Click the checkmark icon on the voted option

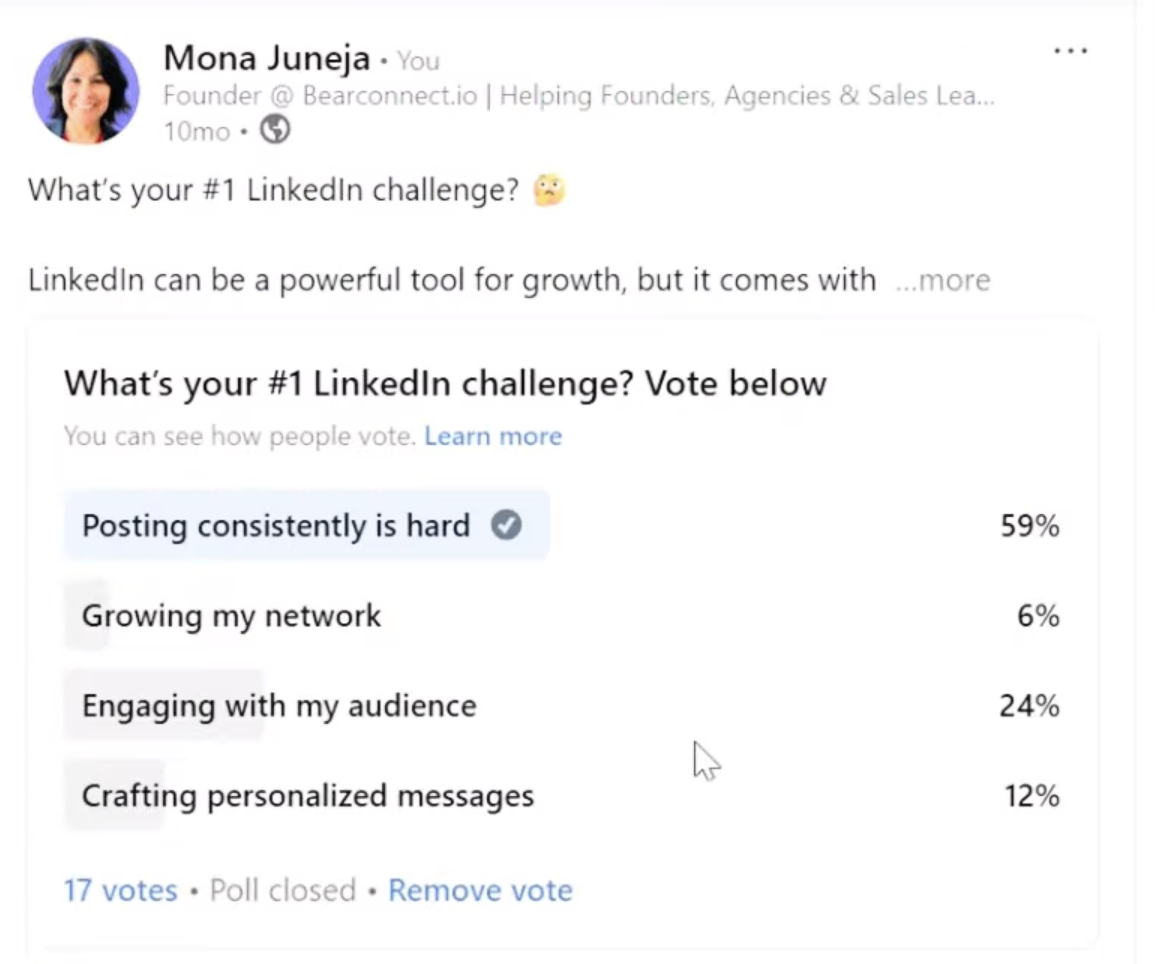506,525
